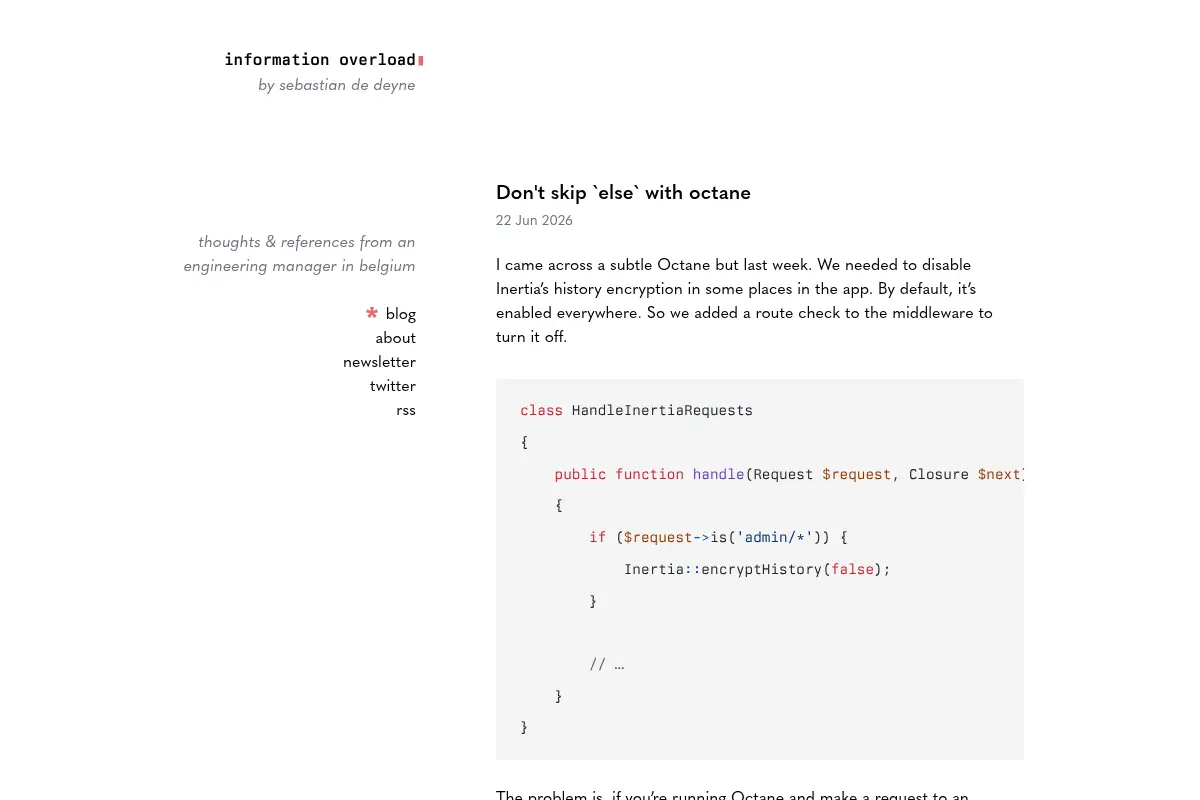Open the twitter link in sidebar
Viewport: 1200px width, 800px height.
(393, 386)
